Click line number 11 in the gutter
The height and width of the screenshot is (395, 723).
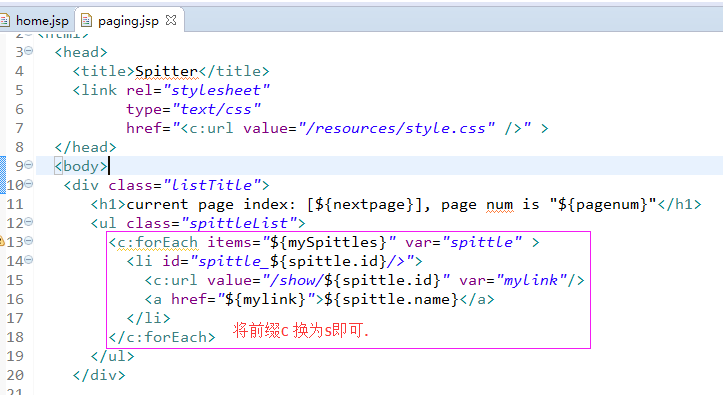pyautogui.click(x=15, y=204)
